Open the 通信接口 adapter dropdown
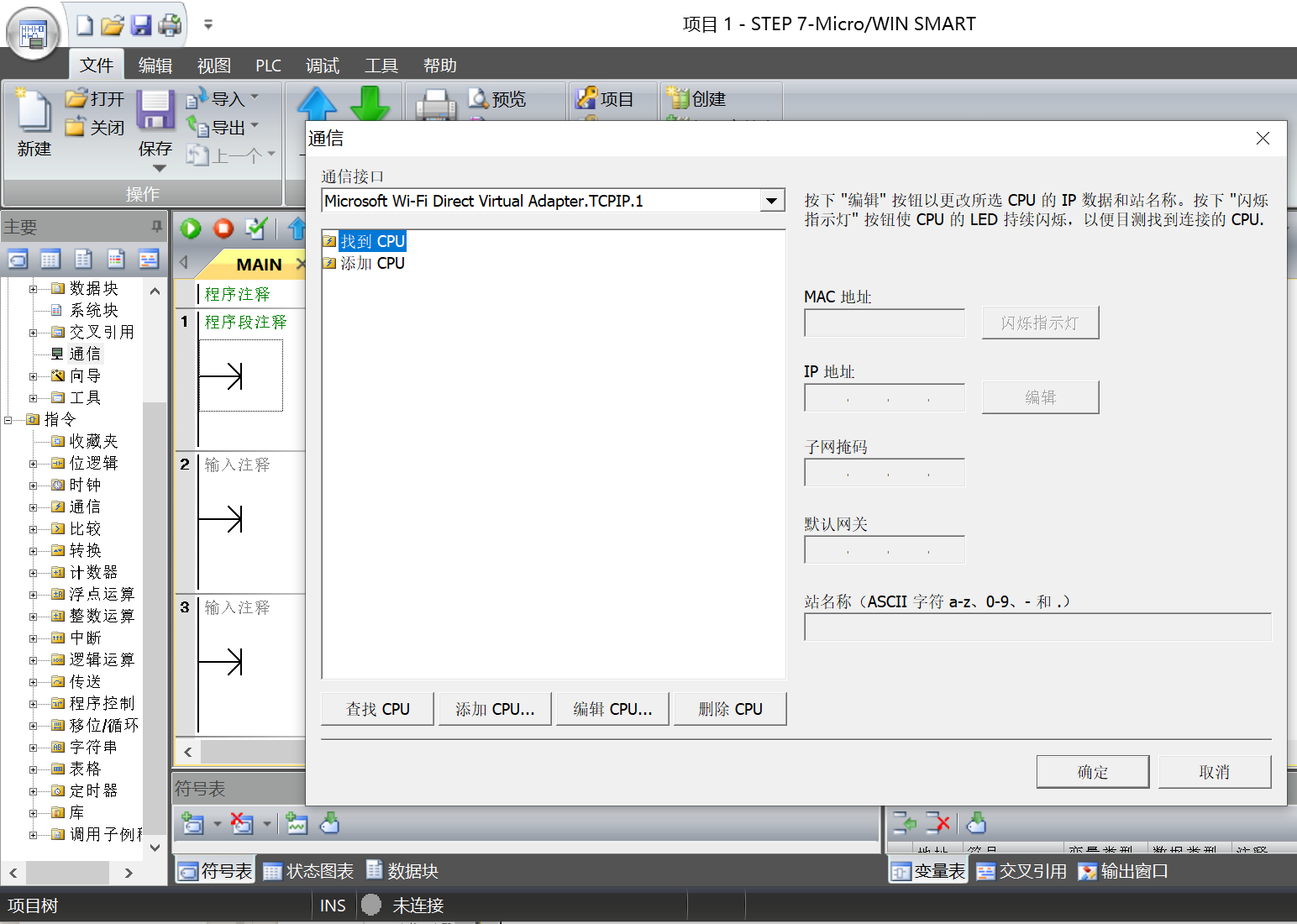This screenshot has height=924, width=1297. (771, 201)
